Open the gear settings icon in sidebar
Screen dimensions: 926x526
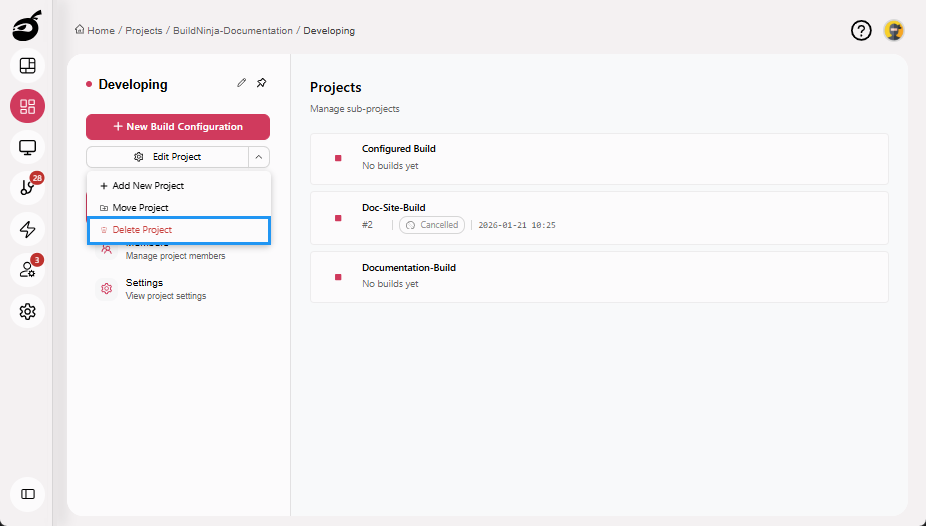(27, 311)
